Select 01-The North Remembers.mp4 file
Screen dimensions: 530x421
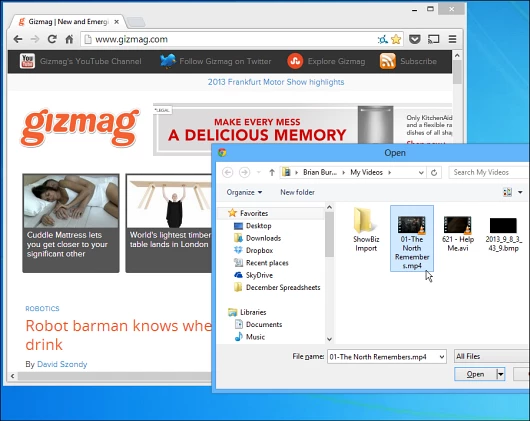click(x=412, y=238)
